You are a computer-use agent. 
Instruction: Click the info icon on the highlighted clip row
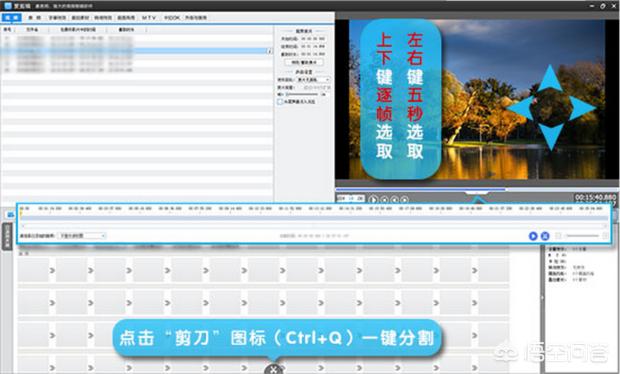click(270, 51)
